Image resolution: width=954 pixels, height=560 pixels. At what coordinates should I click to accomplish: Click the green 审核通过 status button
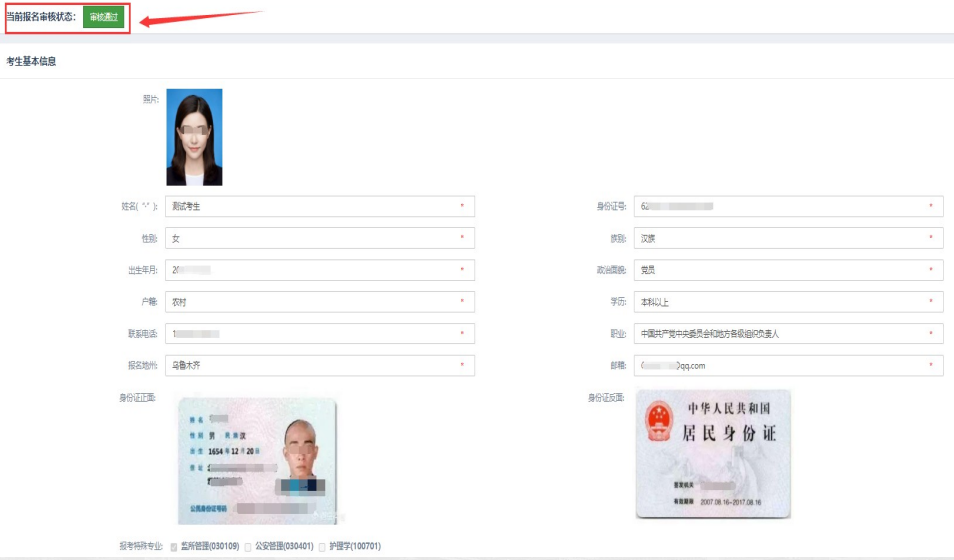click(x=103, y=17)
